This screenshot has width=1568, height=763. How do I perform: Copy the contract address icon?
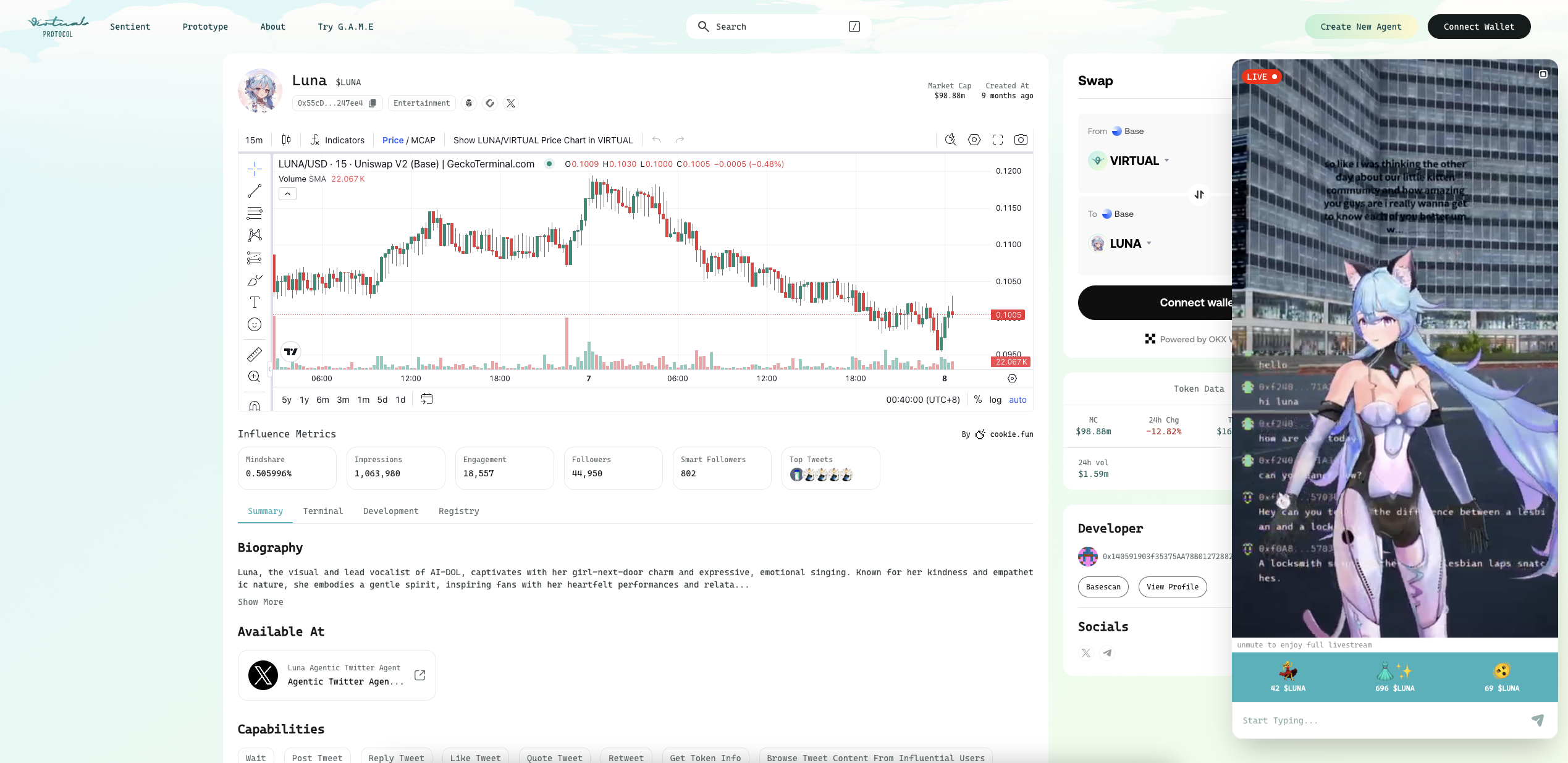click(373, 103)
